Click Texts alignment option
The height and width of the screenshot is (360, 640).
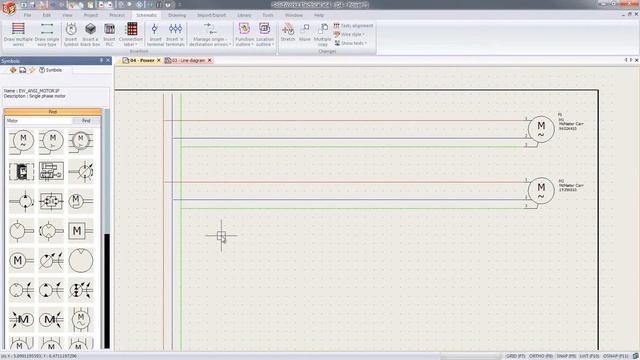coord(353,26)
